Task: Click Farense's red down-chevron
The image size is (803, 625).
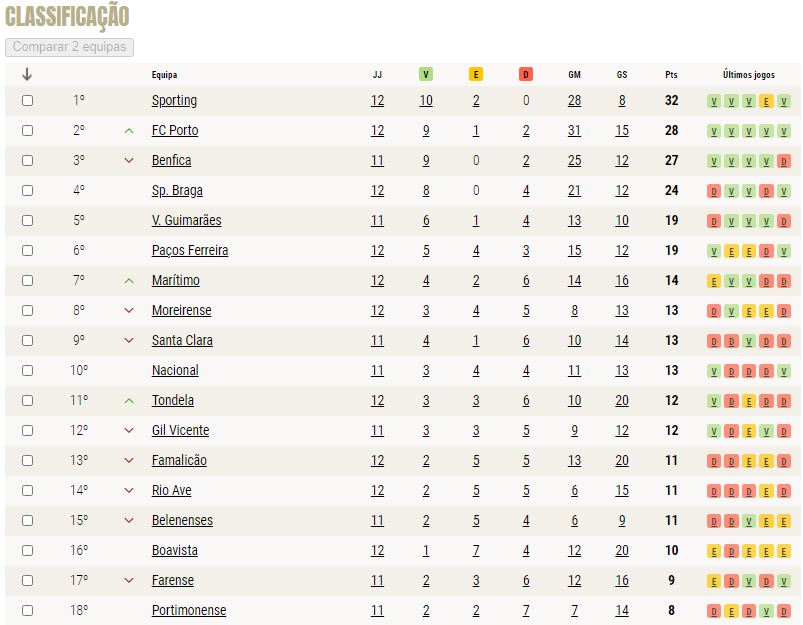Action: 129,580
